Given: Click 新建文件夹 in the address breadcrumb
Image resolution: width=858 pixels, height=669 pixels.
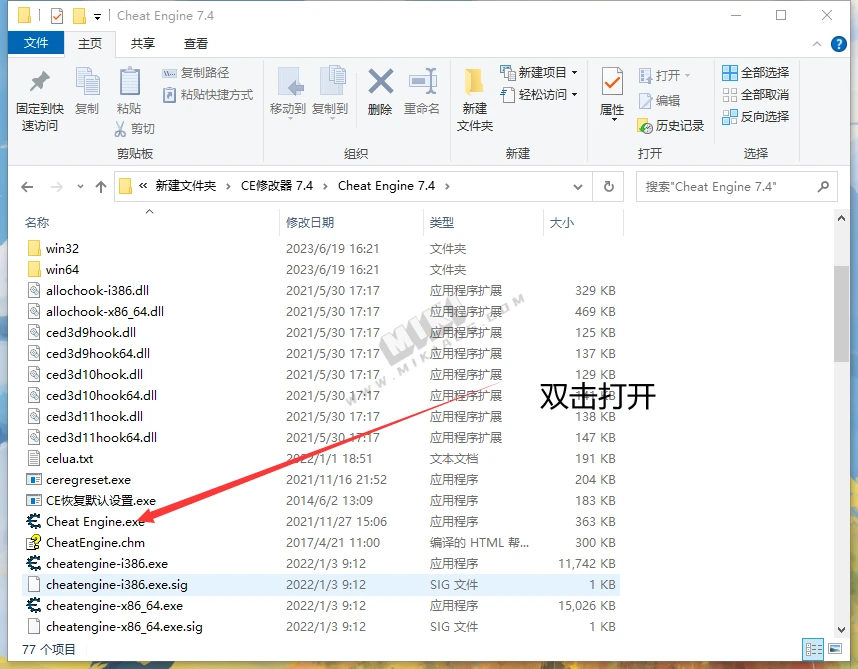Looking at the screenshot, I should [x=185, y=186].
